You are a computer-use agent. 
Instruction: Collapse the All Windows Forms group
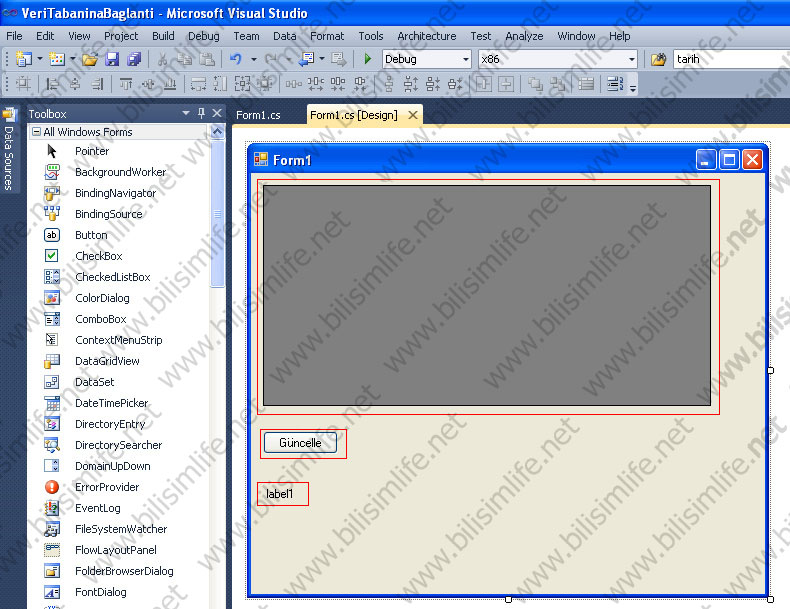36,132
